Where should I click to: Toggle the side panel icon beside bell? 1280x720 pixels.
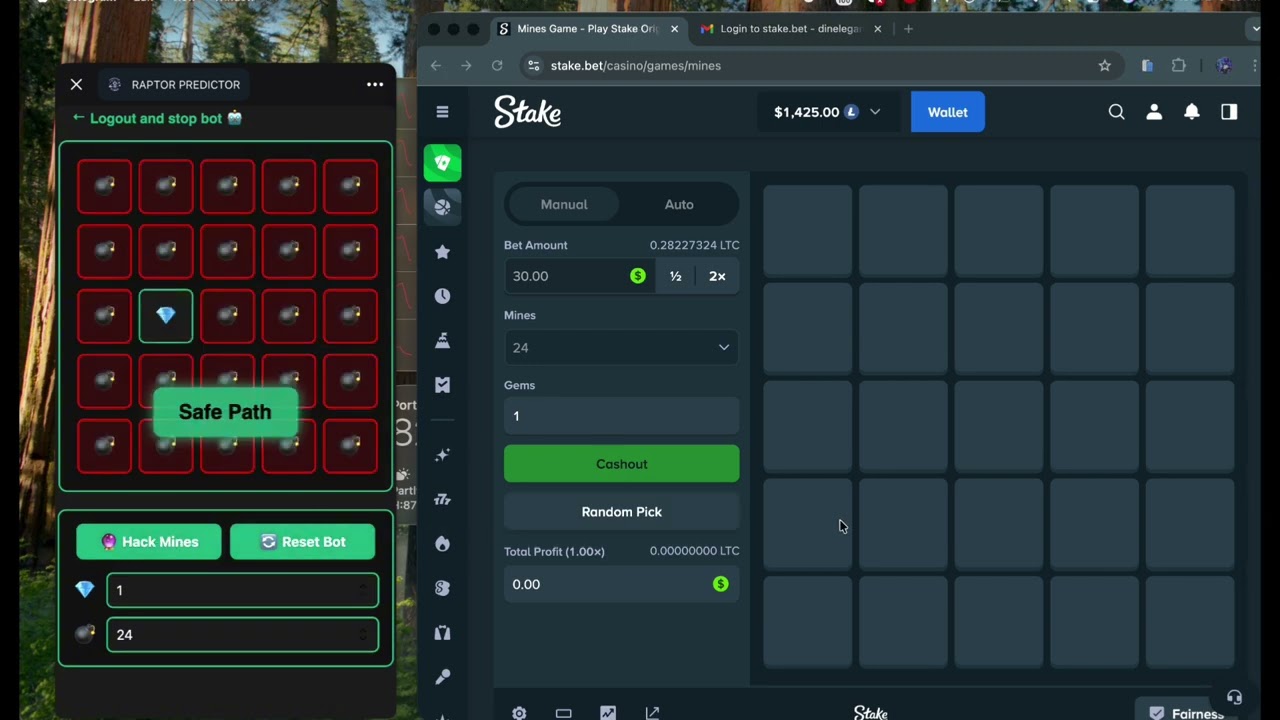point(1229,112)
